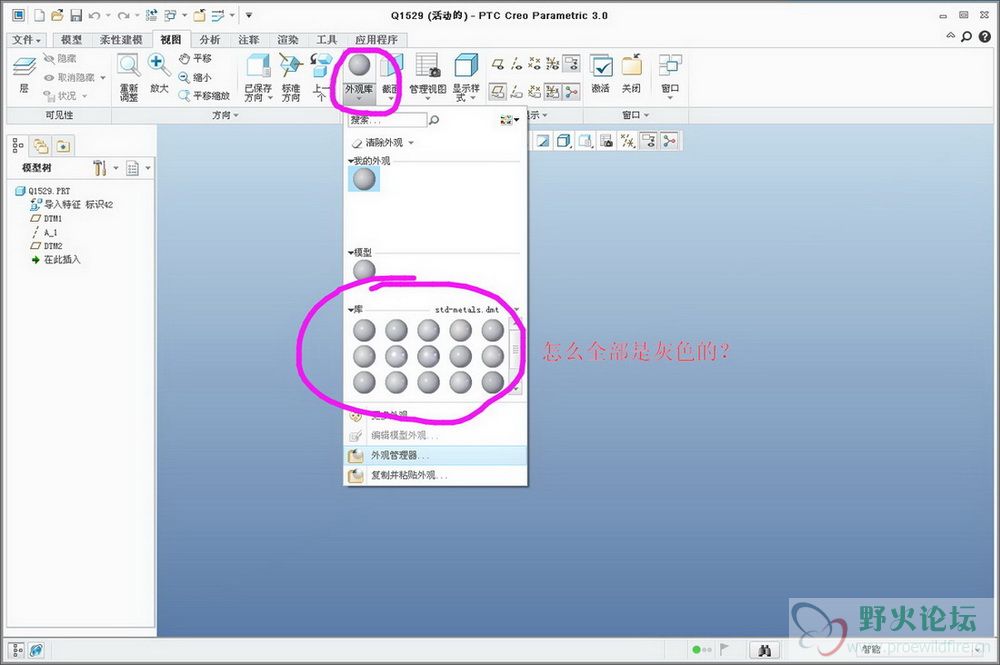Click the search magnifier in appearance panel
1000x665 pixels.
pyautogui.click(x=434, y=119)
